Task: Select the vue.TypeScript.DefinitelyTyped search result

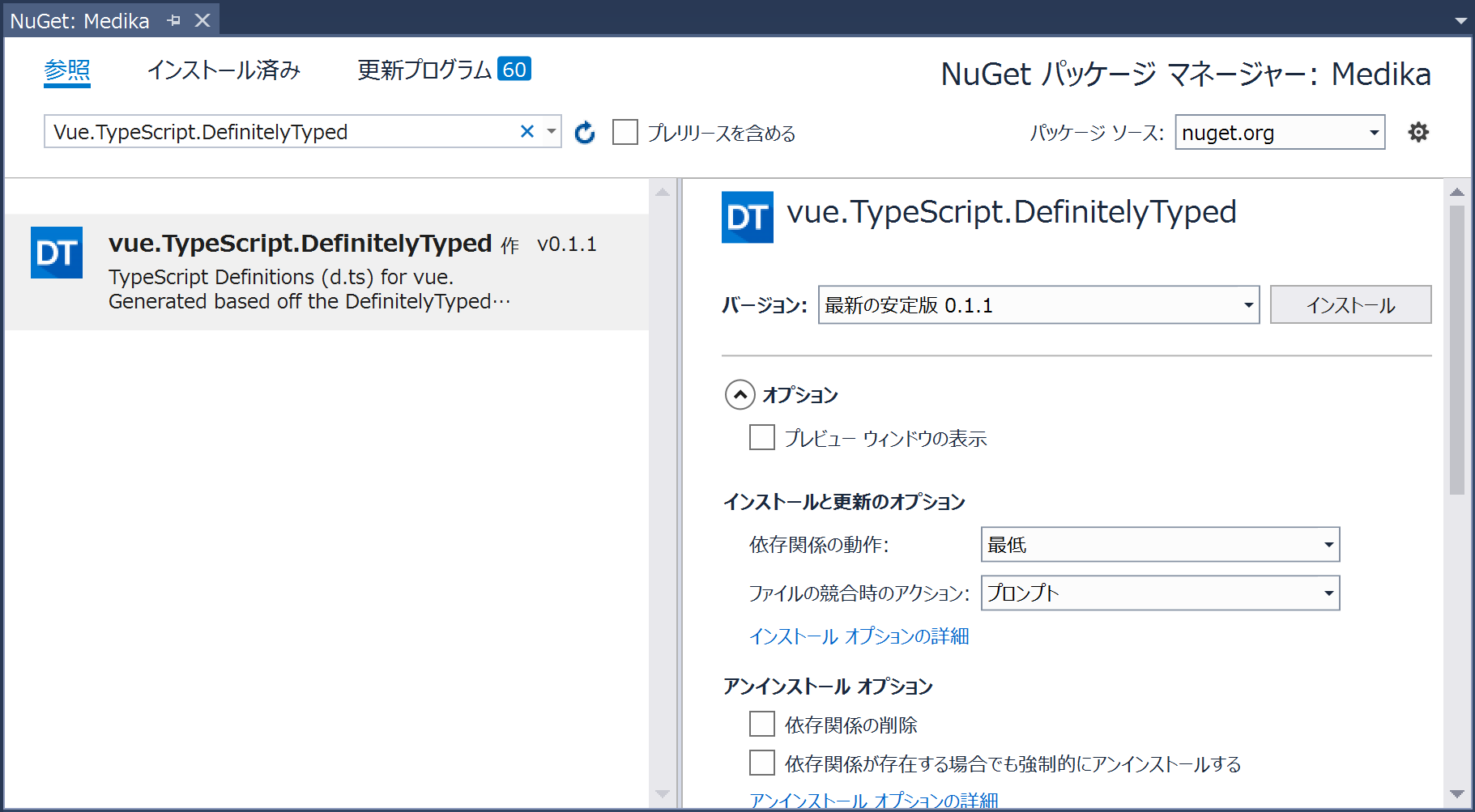Action: [x=326, y=272]
